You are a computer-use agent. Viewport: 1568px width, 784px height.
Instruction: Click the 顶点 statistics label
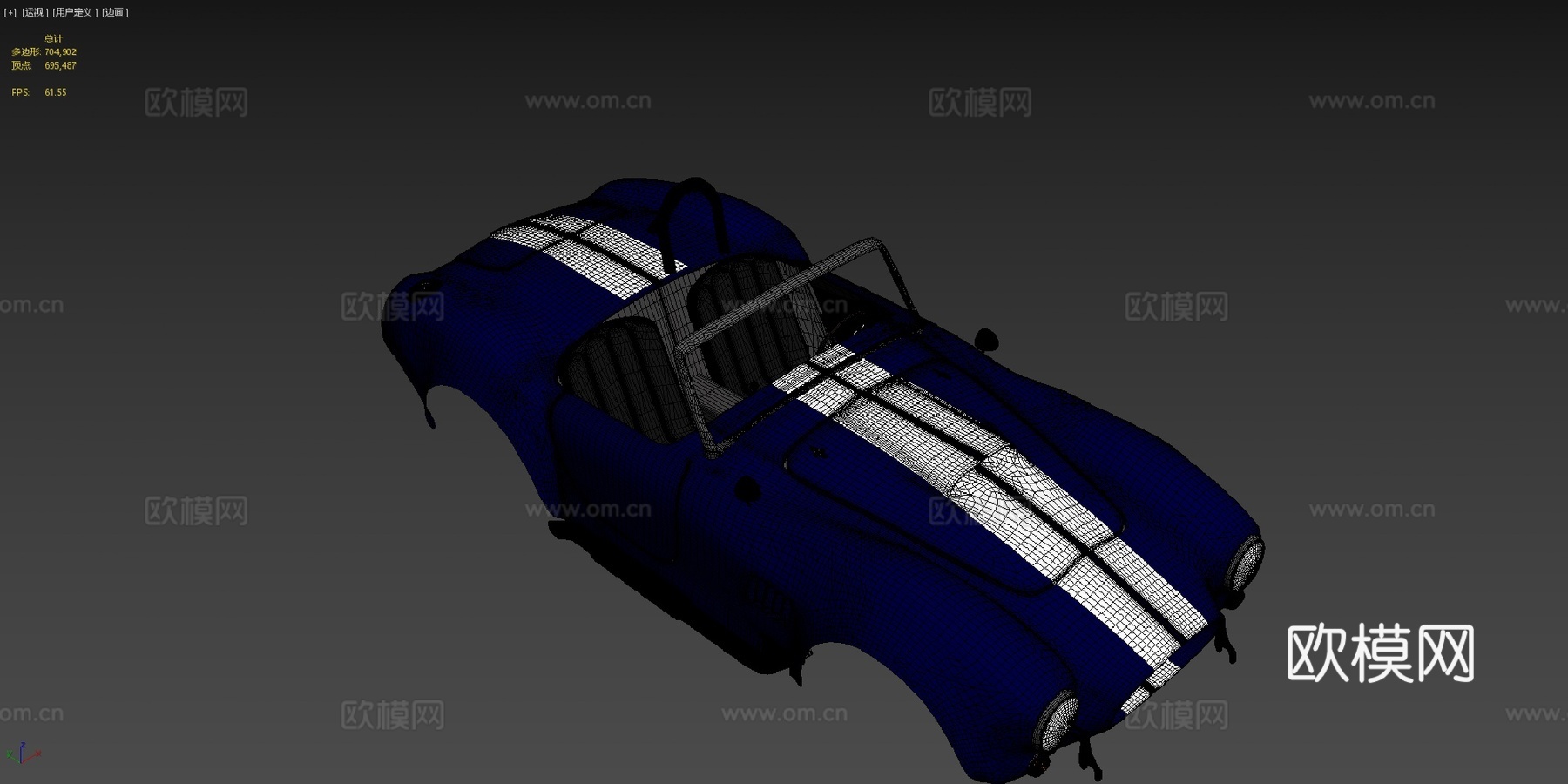22,65
